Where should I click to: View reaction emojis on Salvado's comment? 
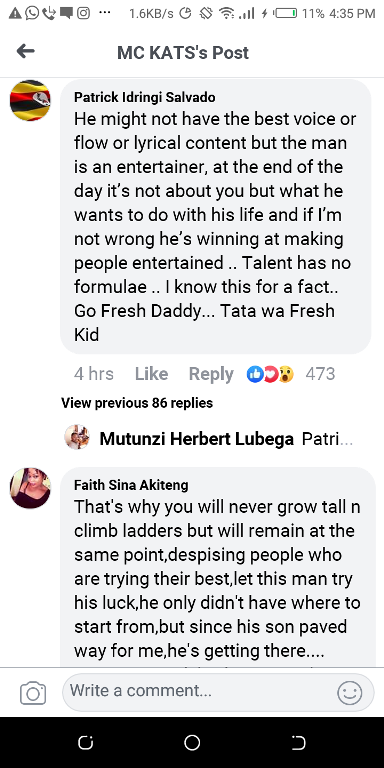[270, 374]
